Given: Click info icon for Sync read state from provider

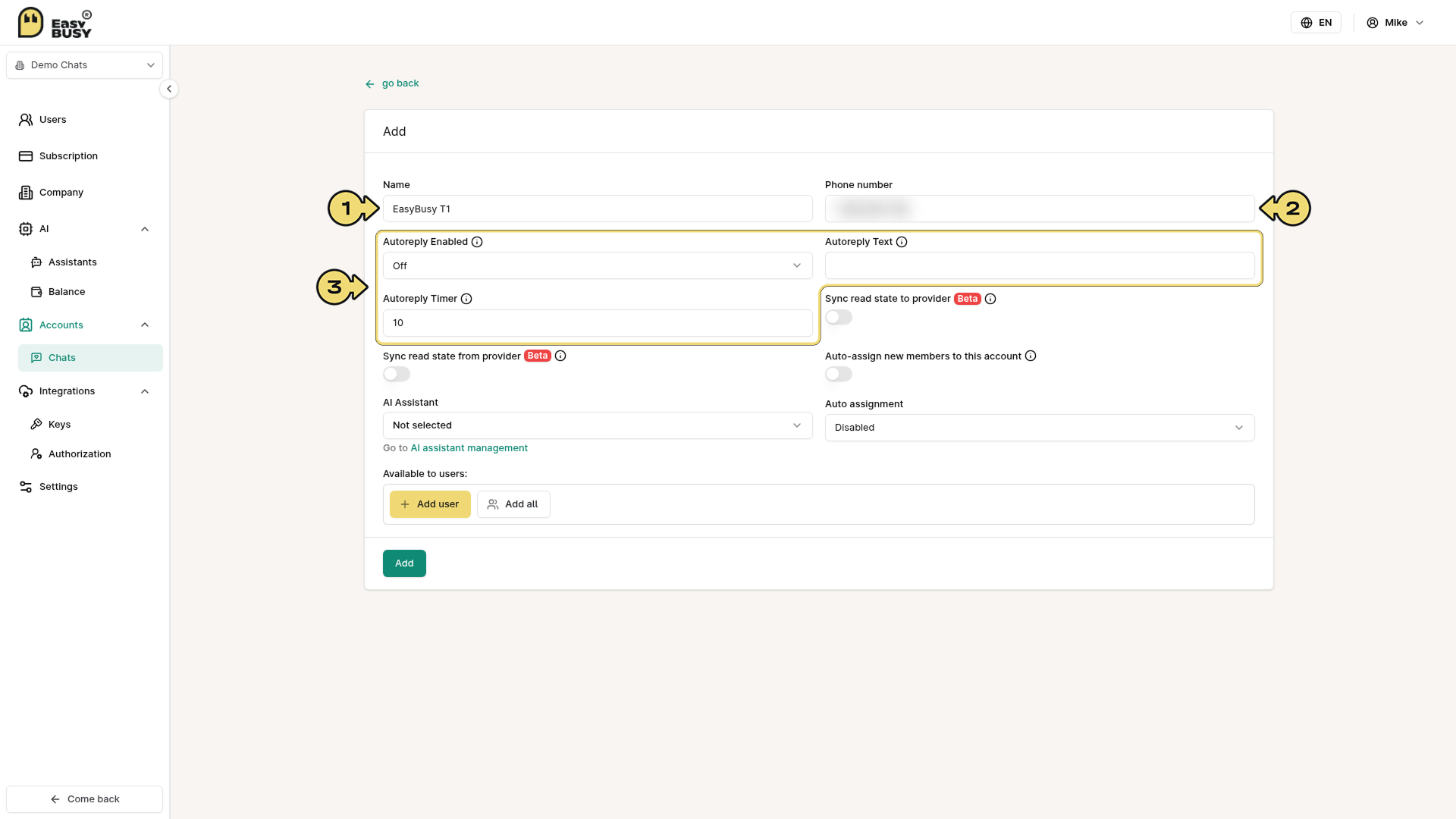Looking at the screenshot, I should point(560,356).
